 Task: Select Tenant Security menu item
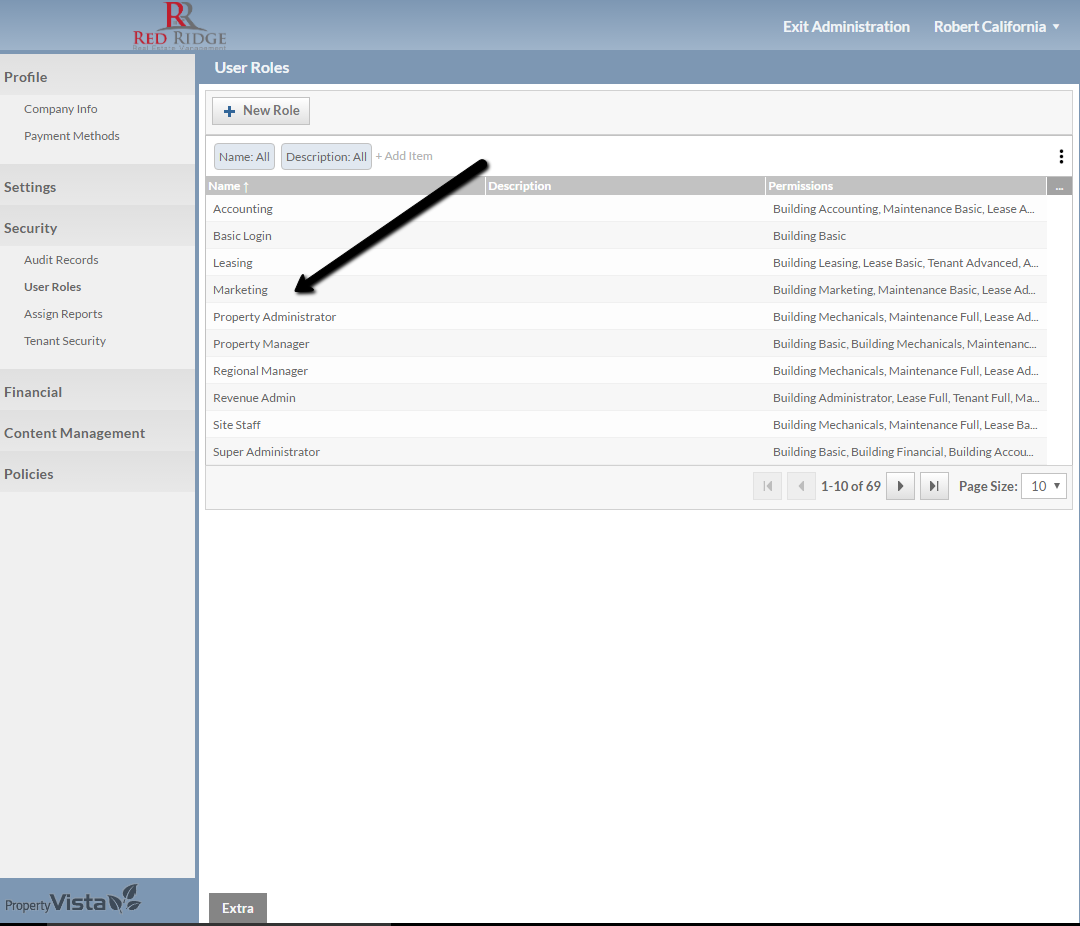pos(65,341)
